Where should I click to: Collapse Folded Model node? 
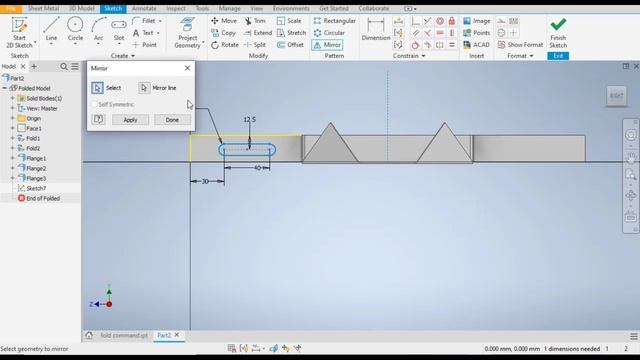[x=4, y=88]
